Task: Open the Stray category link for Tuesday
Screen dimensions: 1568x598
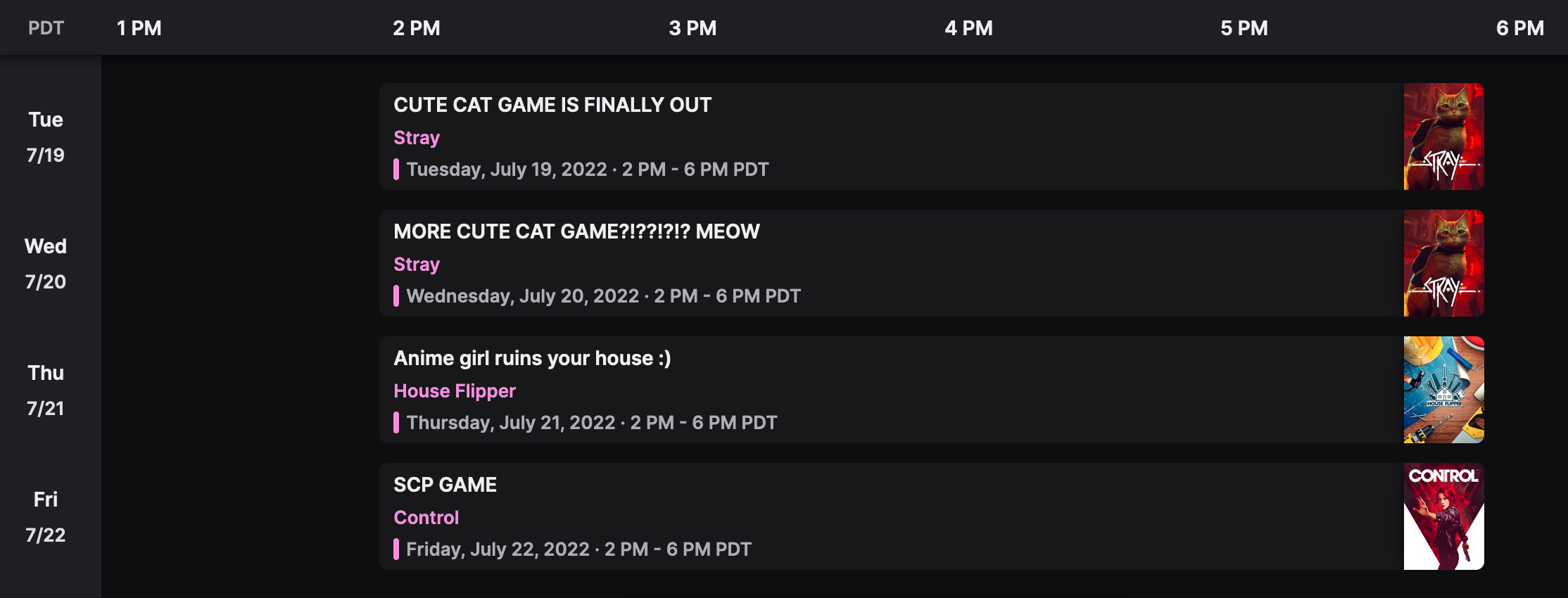Action: point(417,138)
